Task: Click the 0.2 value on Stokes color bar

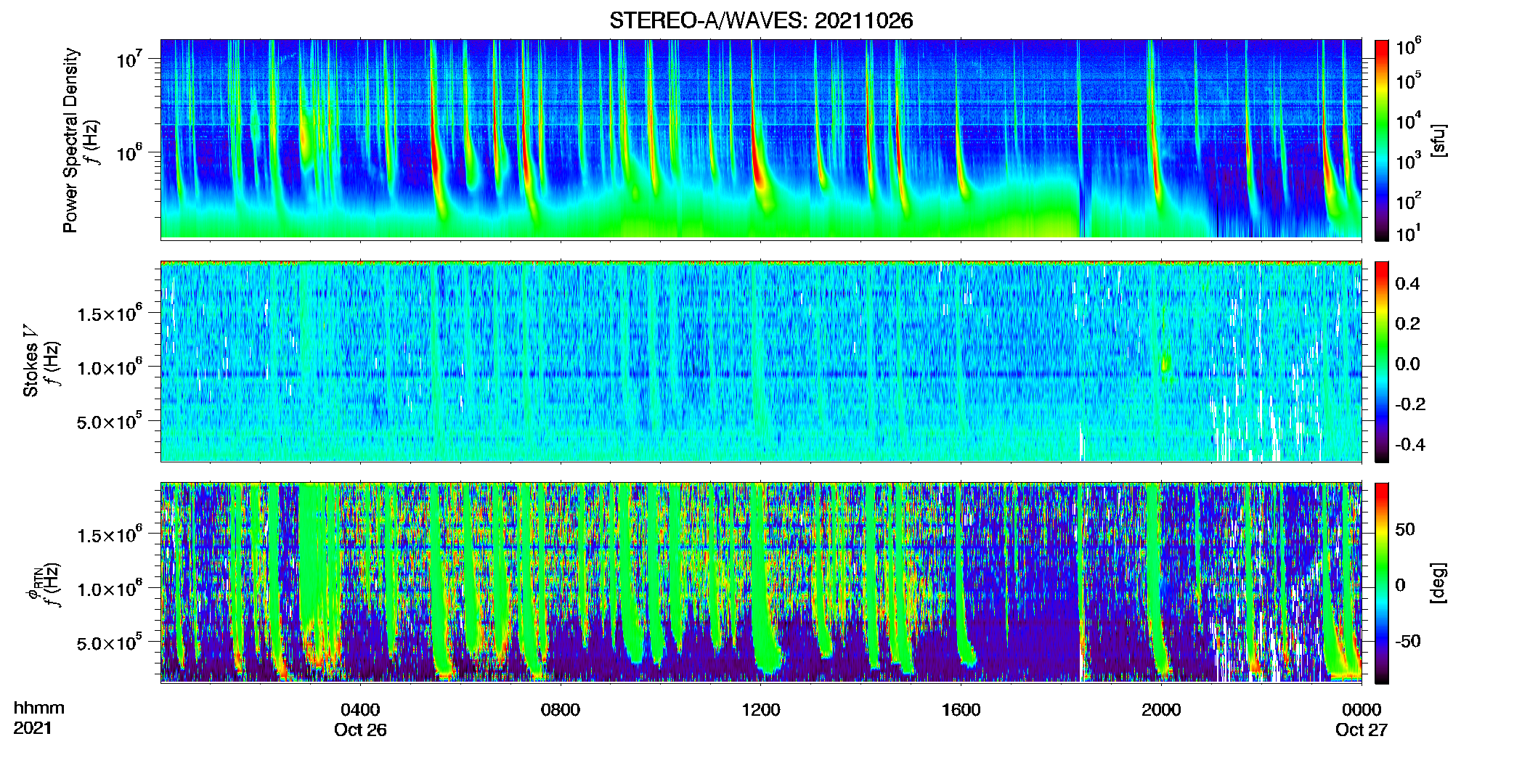Action: click(1407, 324)
